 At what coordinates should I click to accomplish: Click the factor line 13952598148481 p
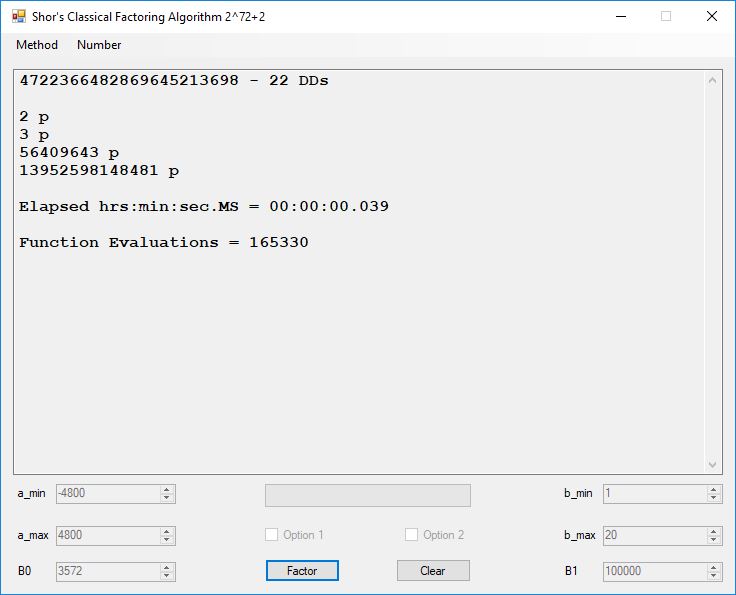click(x=99, y=170)
